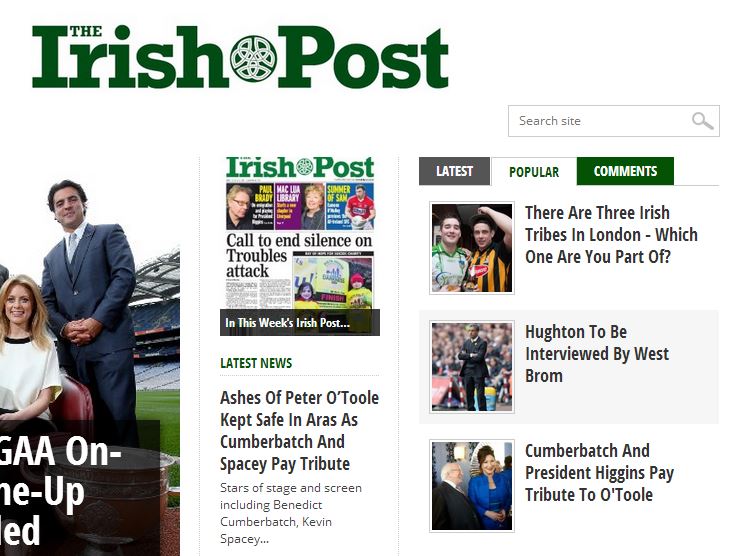Click the two hurling players thumbnail
The image size is (731, 556).
472,248
